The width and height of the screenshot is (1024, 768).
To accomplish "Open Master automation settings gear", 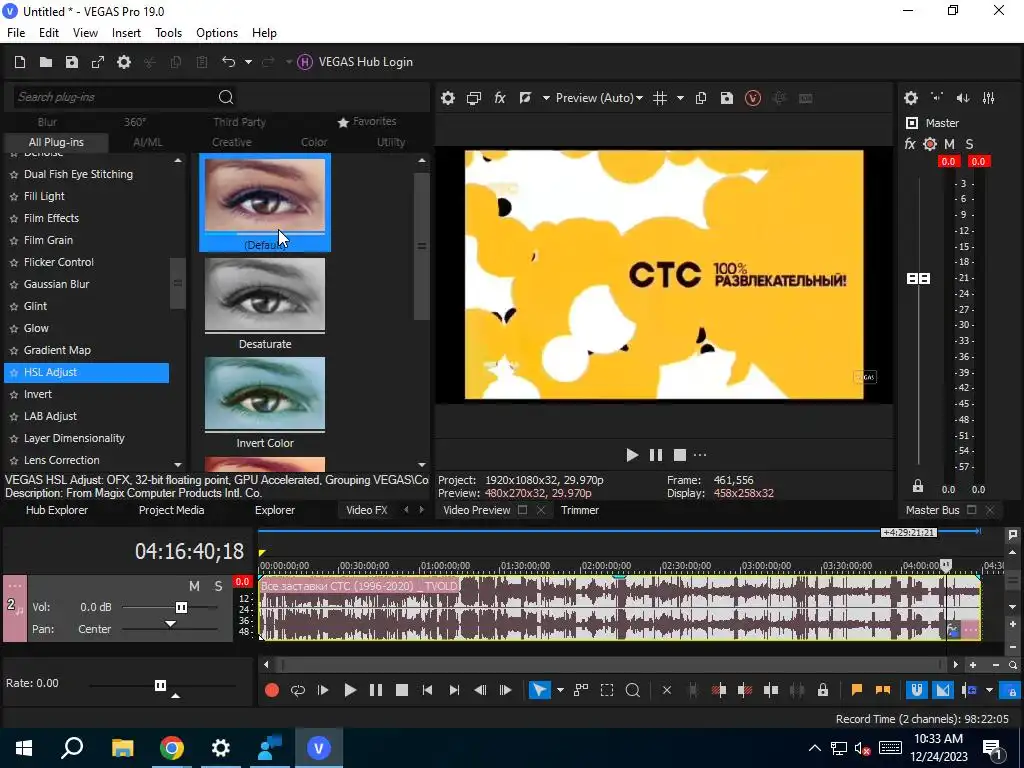I will tap(930, 144).
